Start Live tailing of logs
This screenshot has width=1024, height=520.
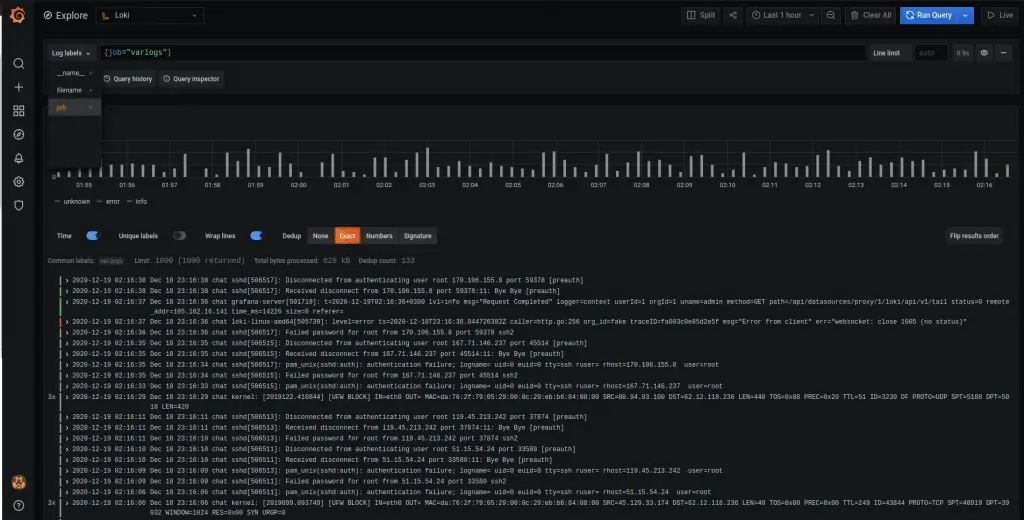(1000, 15)
